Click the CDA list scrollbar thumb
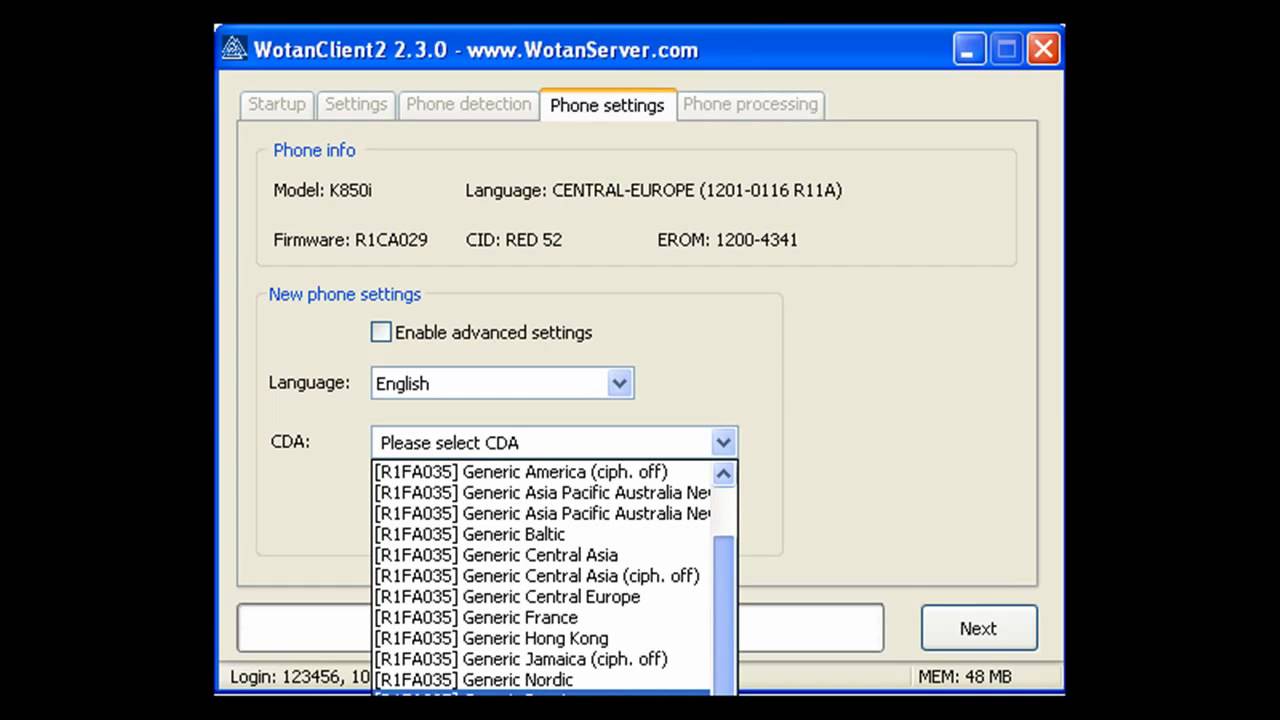This screenshot has width=1280, height=720. [723, 614]
